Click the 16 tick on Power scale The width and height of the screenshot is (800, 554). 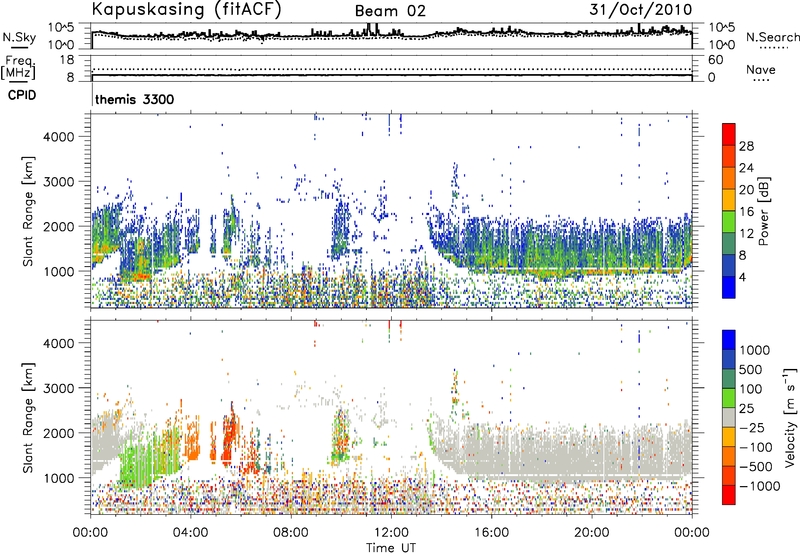tap(746, 212)
